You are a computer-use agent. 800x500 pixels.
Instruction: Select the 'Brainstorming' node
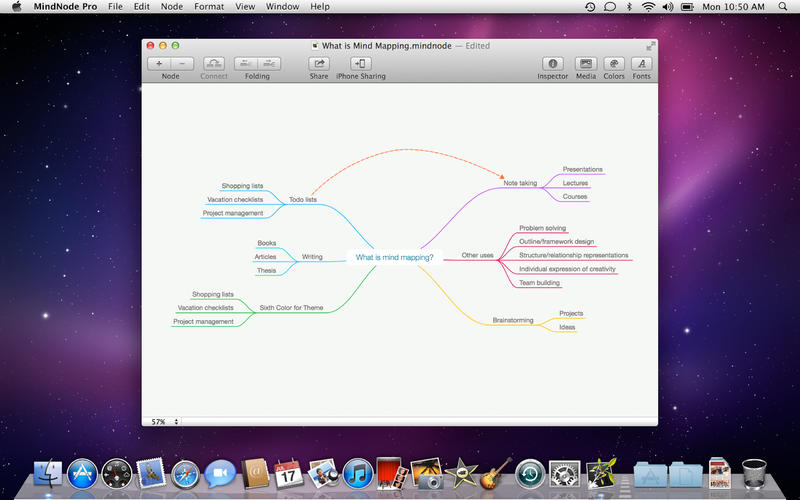pyautogui.click(x=513, y=320)
